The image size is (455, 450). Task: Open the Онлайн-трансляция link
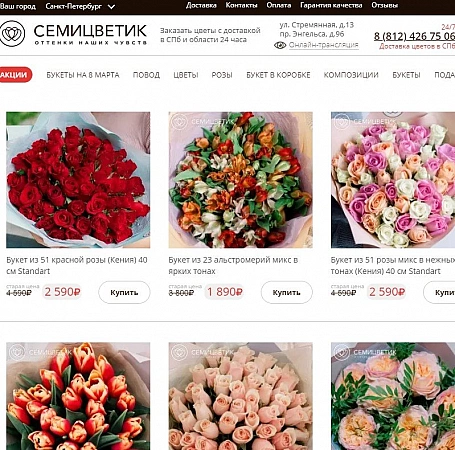[324, 45]
